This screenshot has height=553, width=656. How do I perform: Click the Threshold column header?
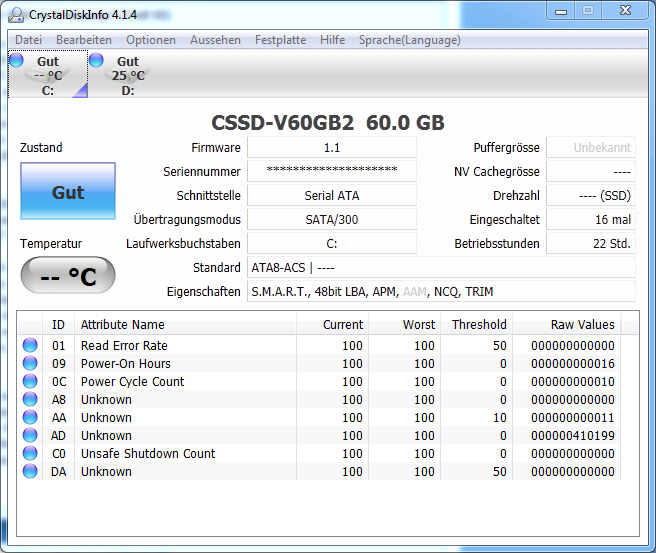(477, 325)
